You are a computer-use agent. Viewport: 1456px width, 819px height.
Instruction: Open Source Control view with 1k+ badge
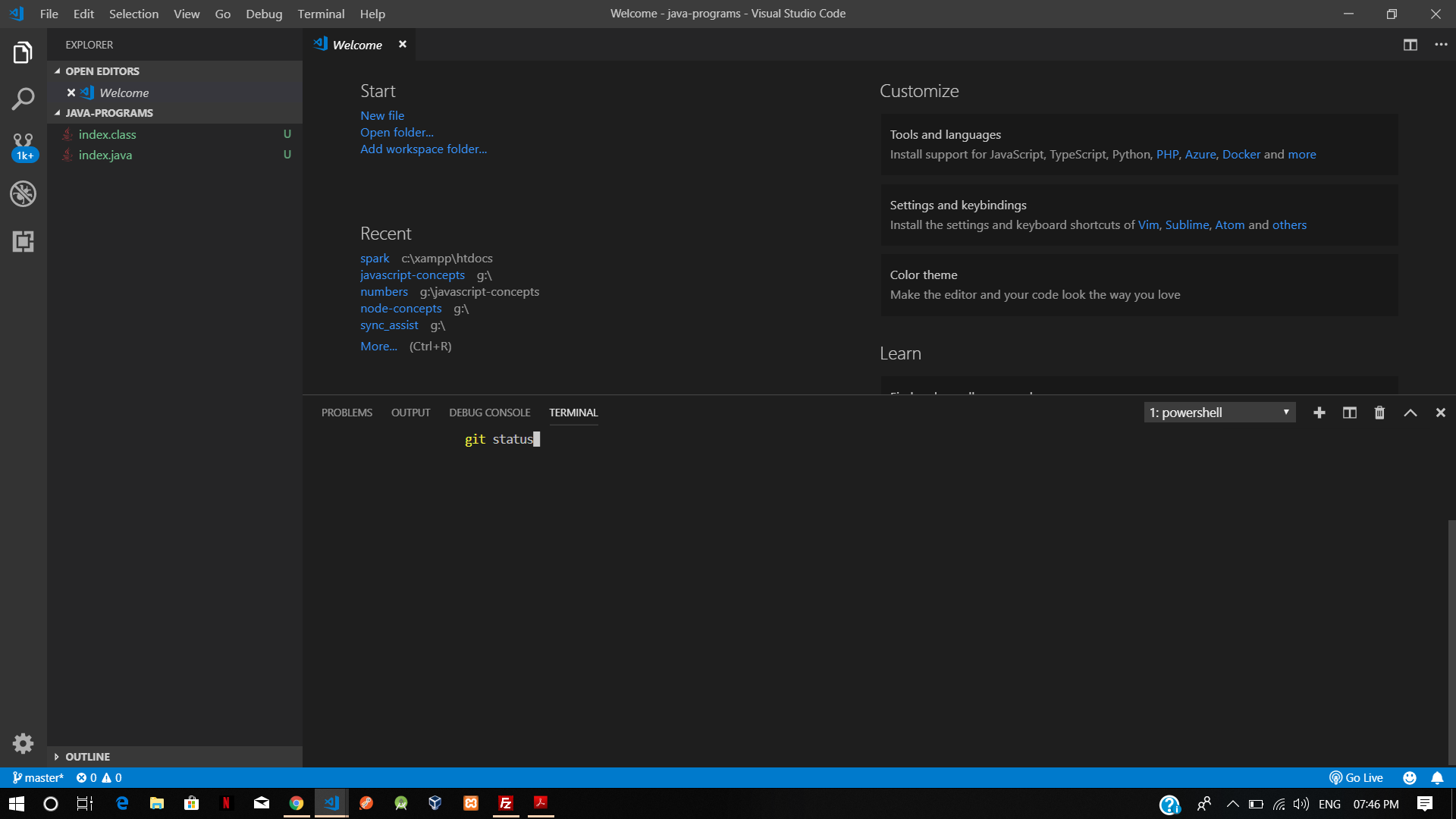(x=23, y=147)
